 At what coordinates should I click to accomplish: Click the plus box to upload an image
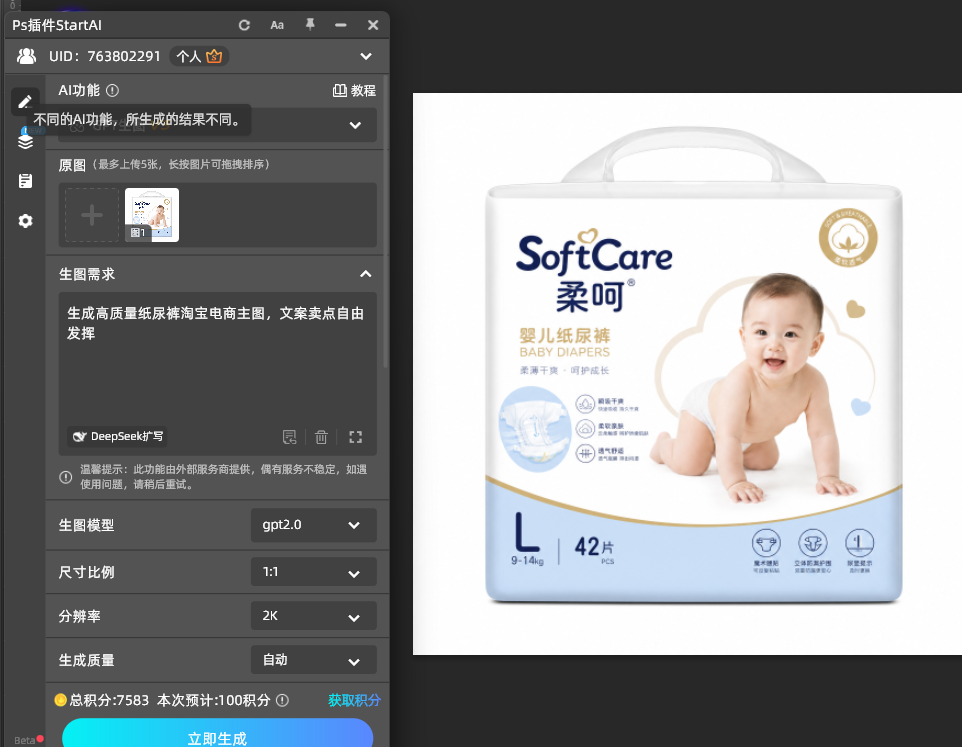click(x=92, y=215)
